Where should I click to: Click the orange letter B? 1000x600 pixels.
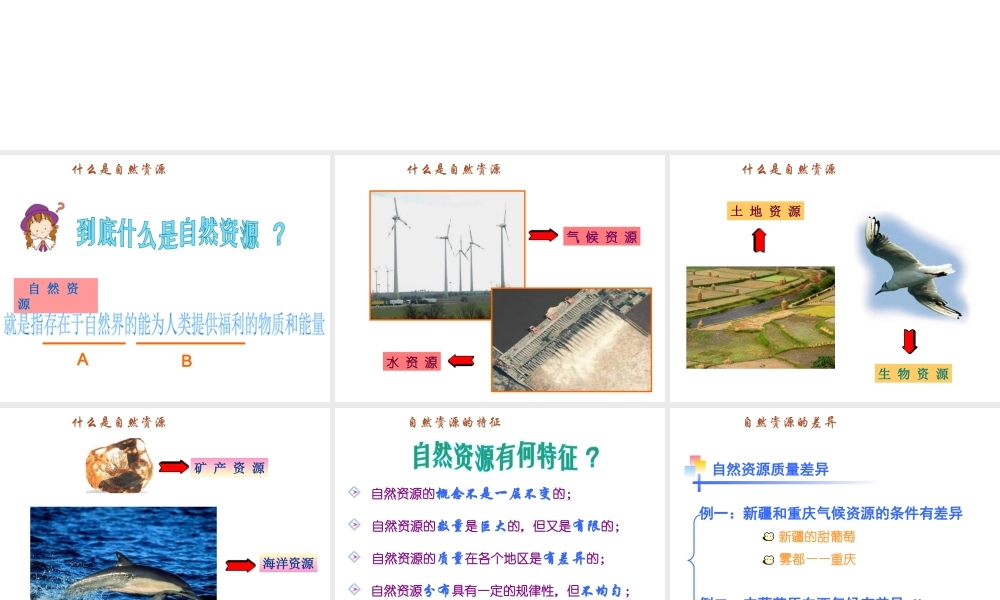186,361
